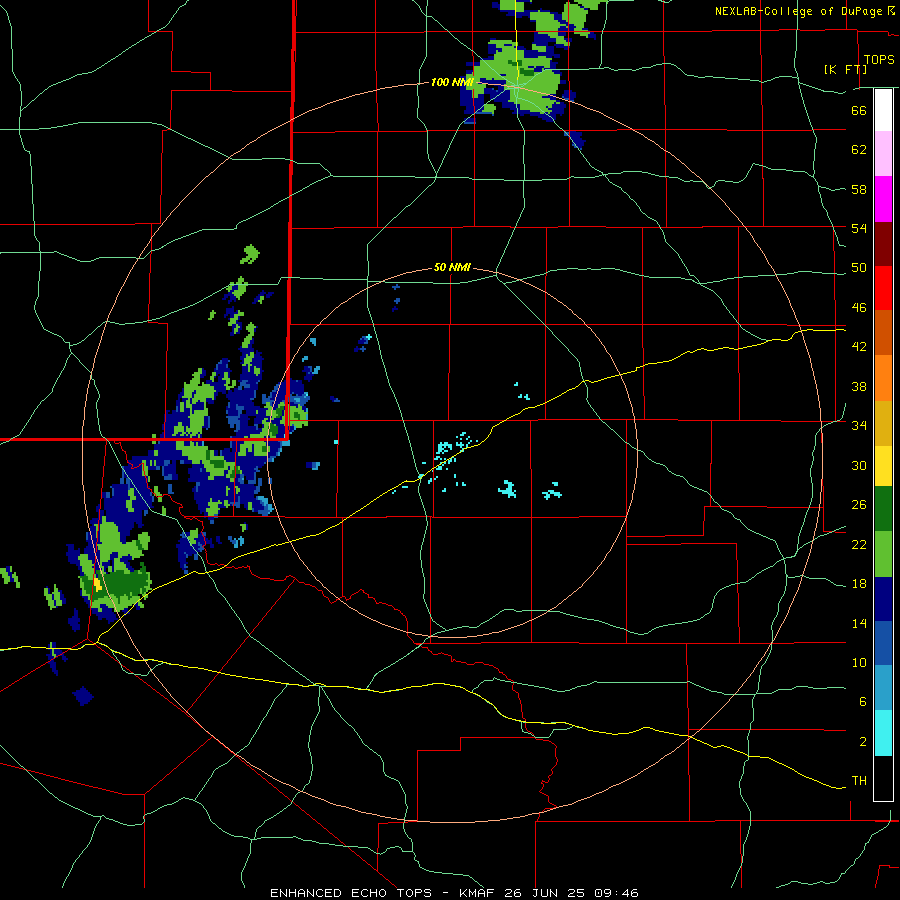Image resolution: width=900 pixels, height=900 pixels.
Task: Select the 14 legend label
Action: click(x=859, y=623)
